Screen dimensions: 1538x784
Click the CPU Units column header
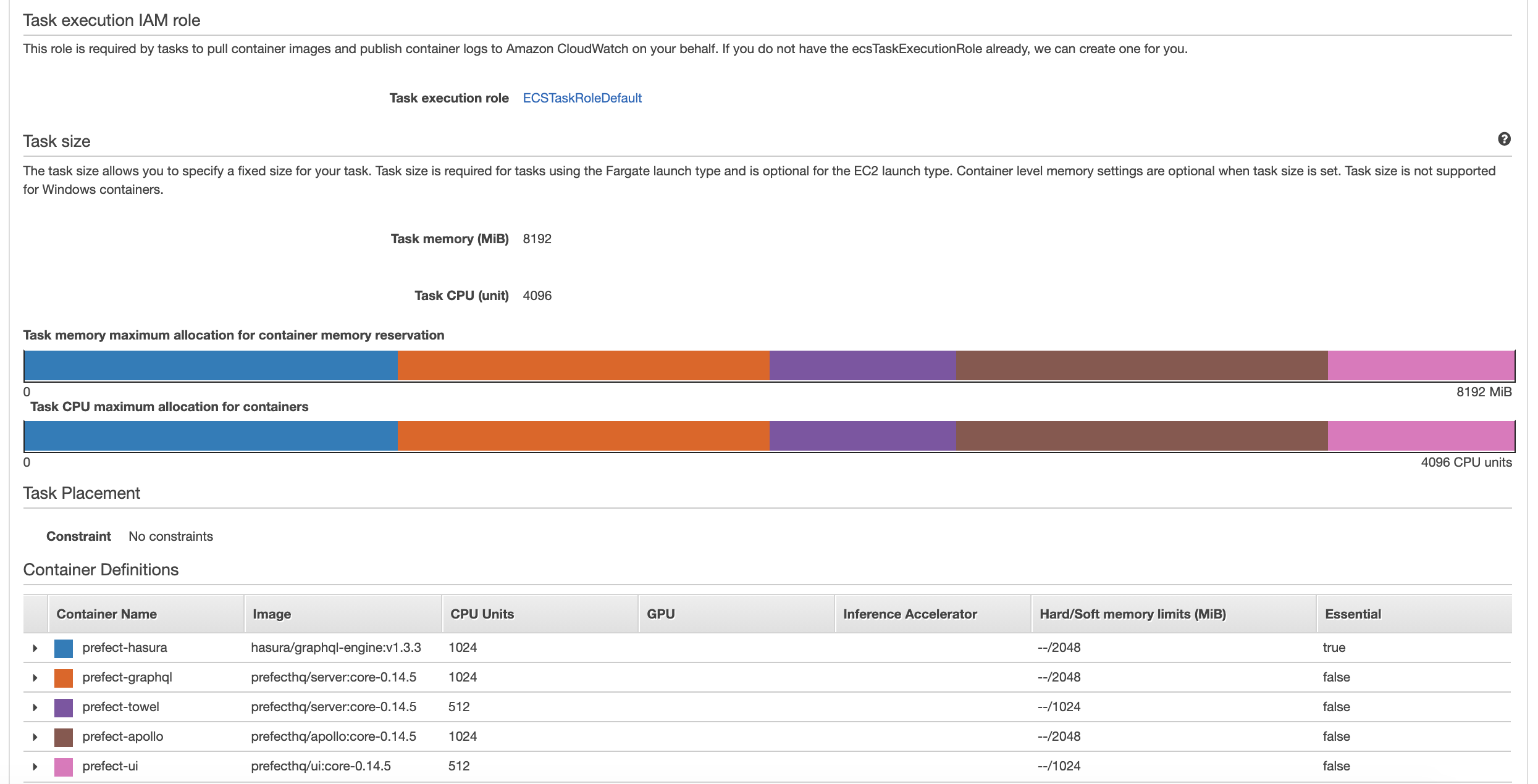(482, 614)
